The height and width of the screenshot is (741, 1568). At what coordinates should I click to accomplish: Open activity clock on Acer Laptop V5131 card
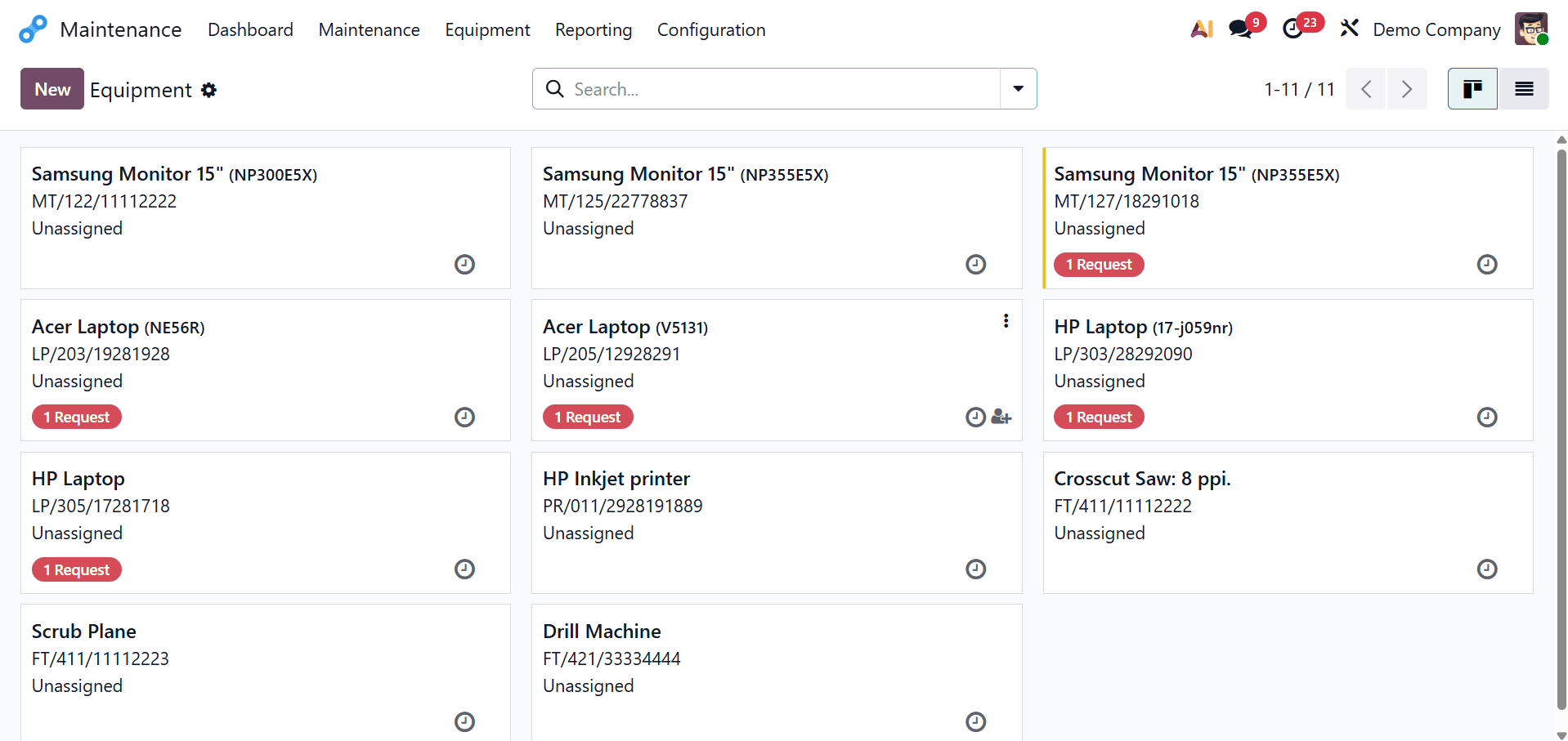click(x=975, y=417)
